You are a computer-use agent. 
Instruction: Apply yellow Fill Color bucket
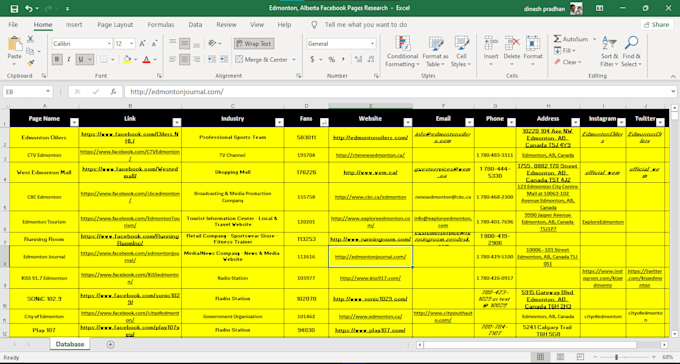[x=127, y=59]
